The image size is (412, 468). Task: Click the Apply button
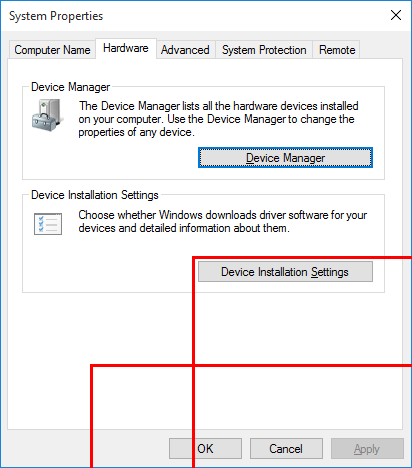pyautogui.click(x=367, y=449)
